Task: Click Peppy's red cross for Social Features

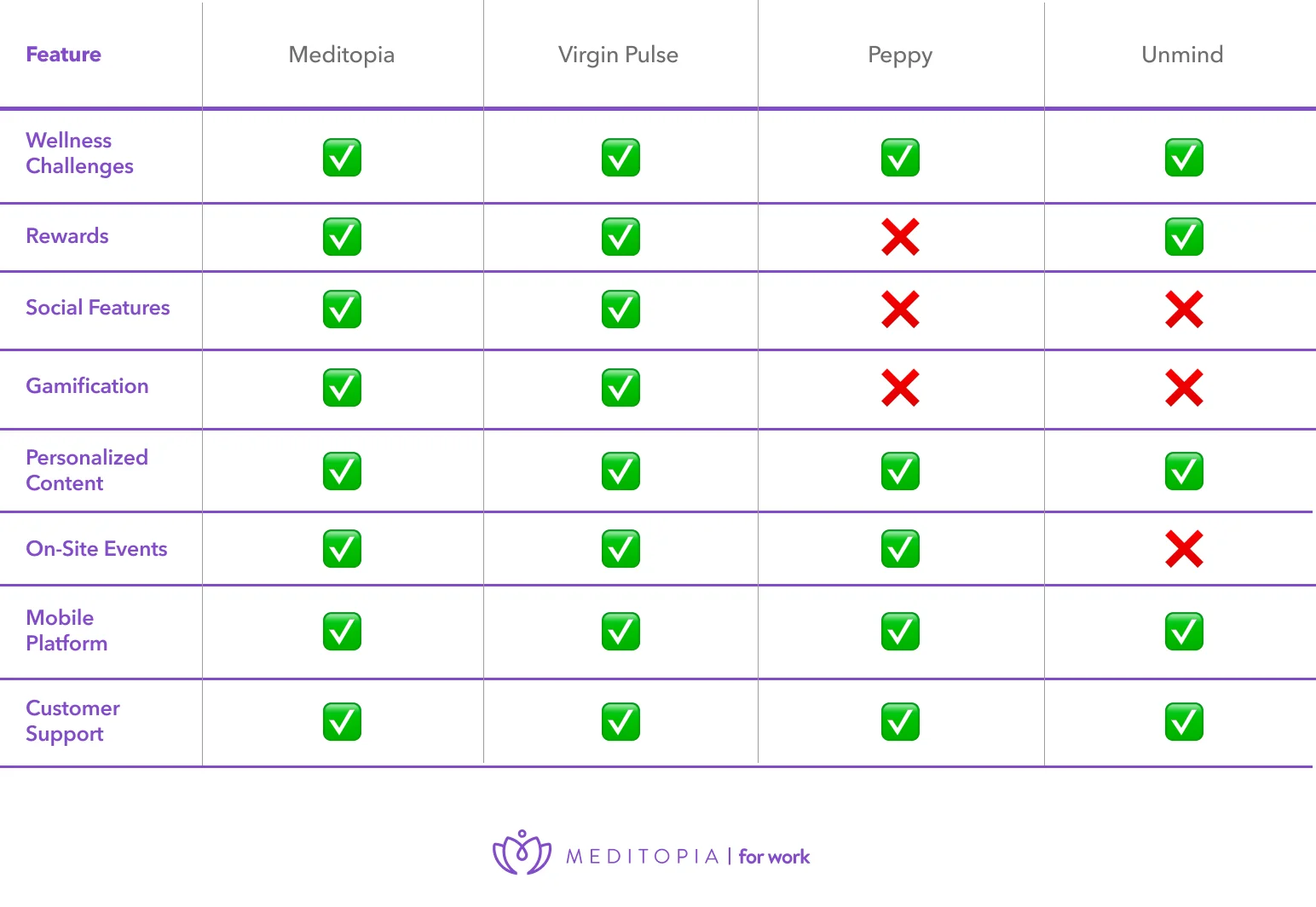Action: click(x=900, y=309)
